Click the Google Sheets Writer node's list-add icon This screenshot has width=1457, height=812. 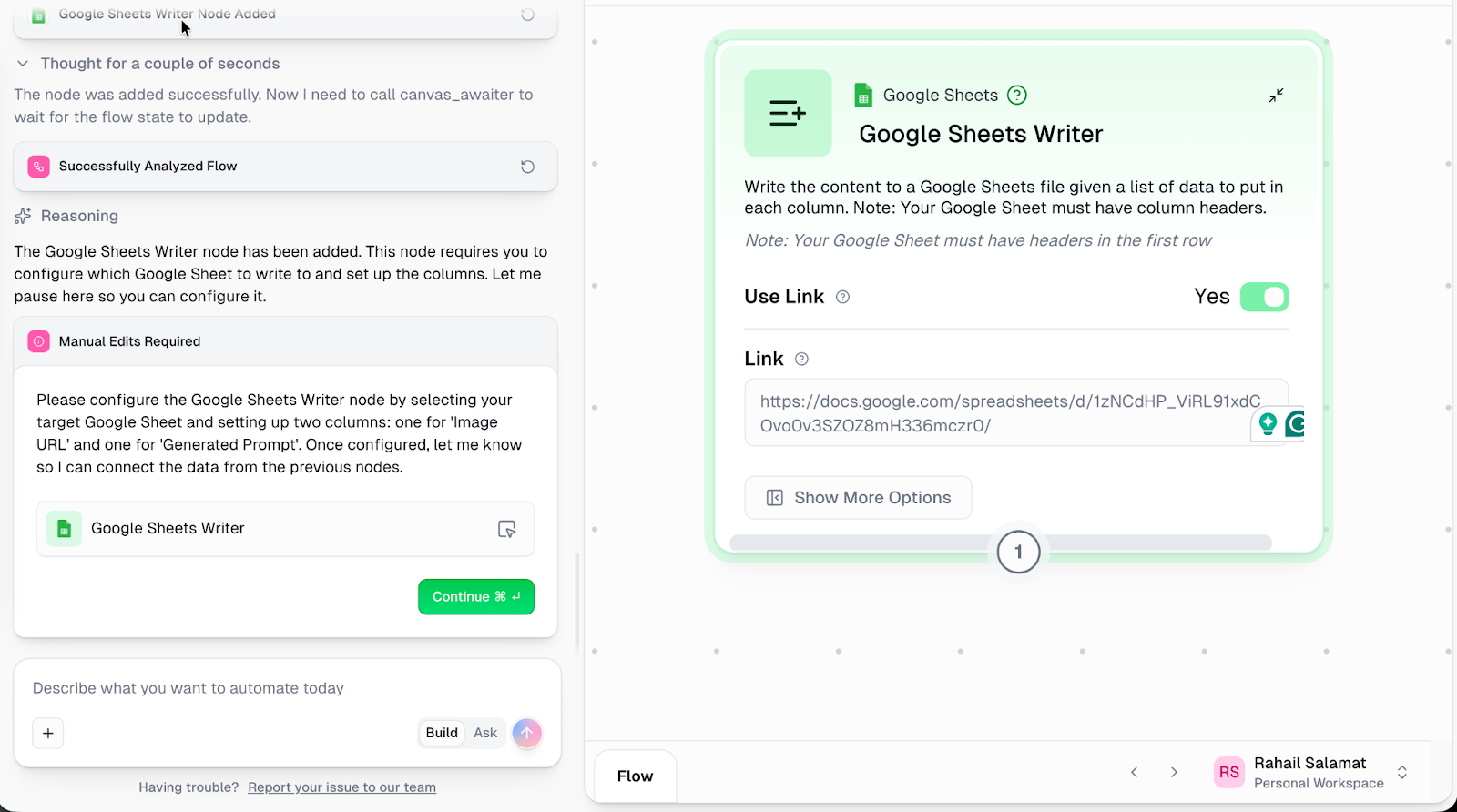point(788,114)
